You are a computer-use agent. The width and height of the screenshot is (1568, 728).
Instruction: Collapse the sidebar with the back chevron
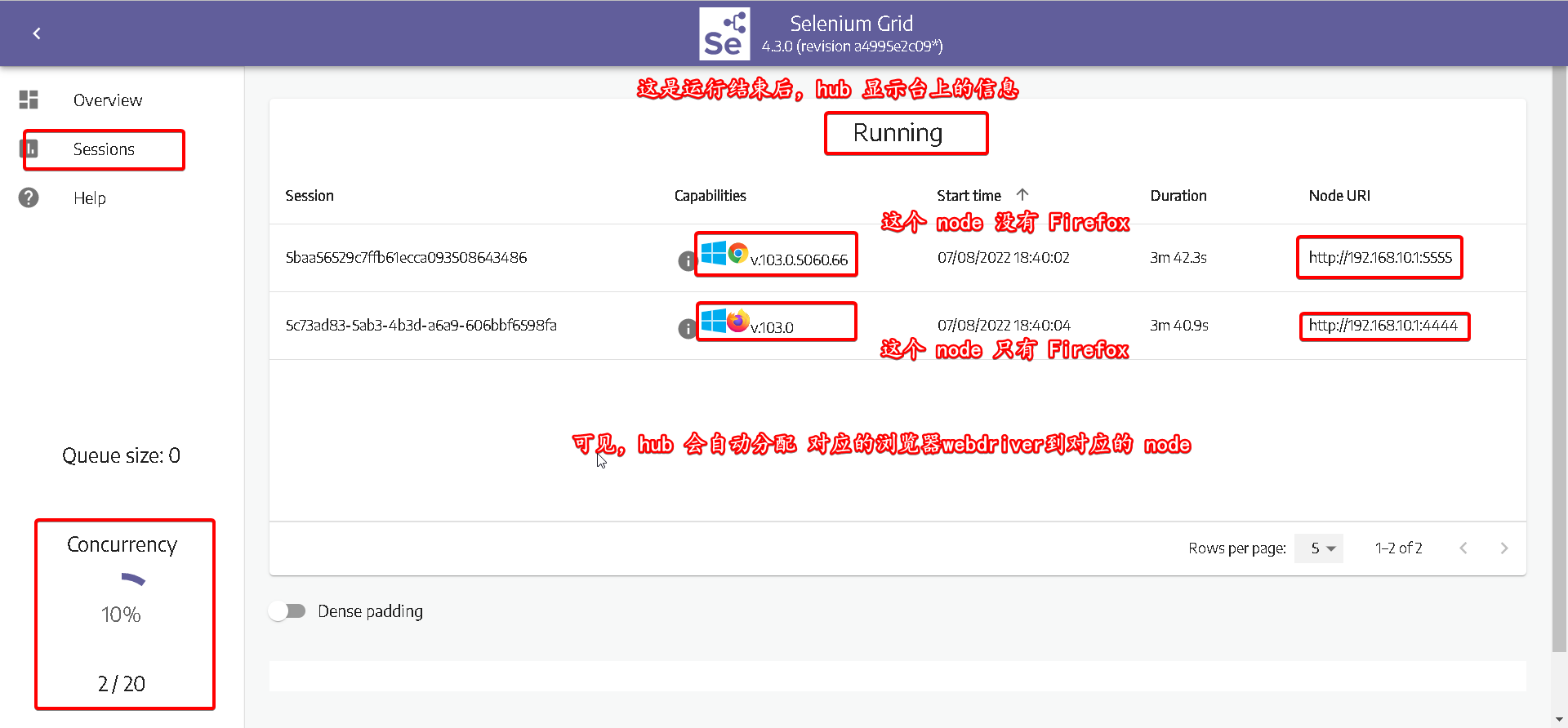[37, 33]
